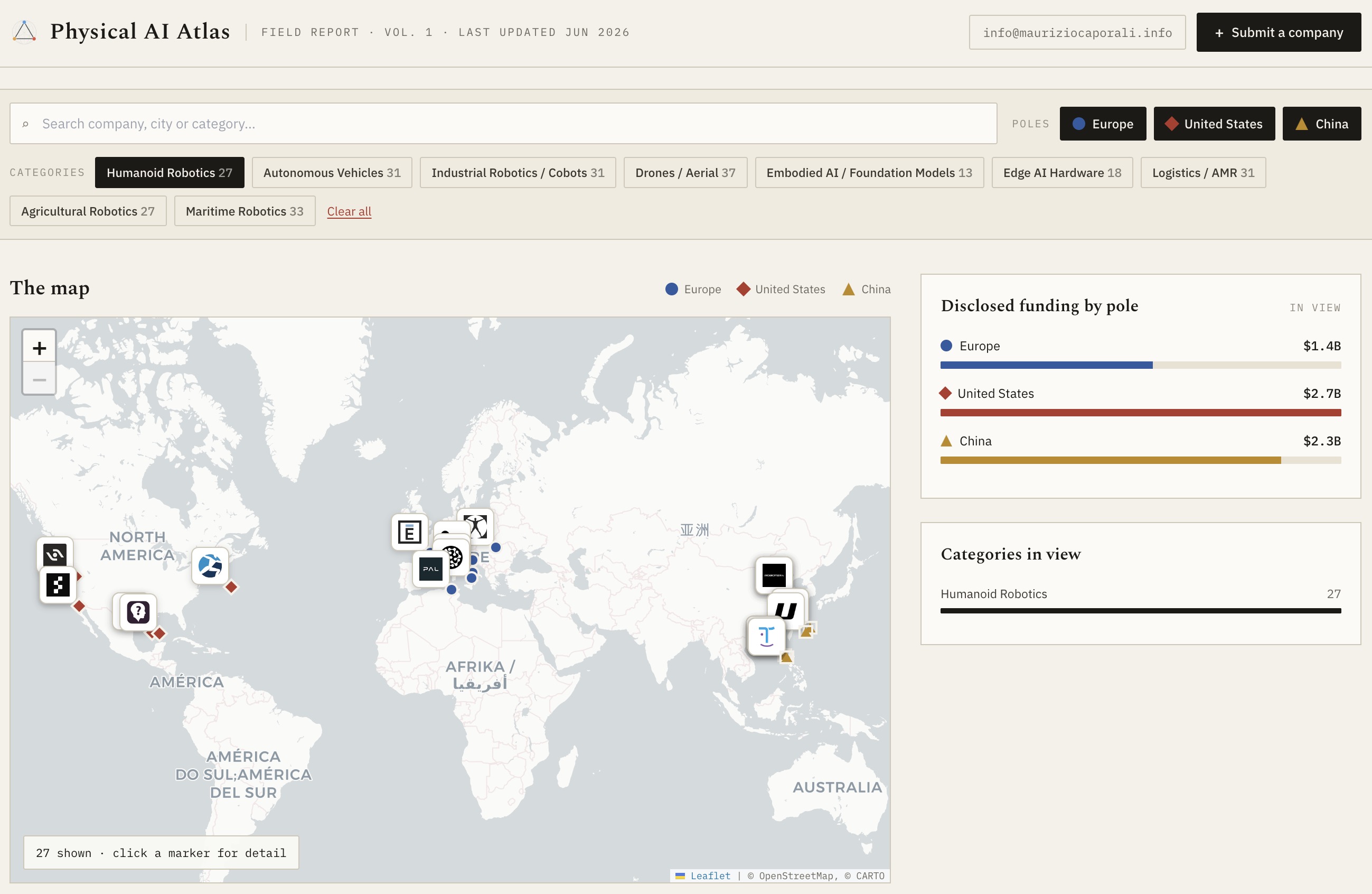Viewport: 1372px width, 894px height.
Task: Filter by Logistics / AMR category
Action: [x=1203, y=172]
